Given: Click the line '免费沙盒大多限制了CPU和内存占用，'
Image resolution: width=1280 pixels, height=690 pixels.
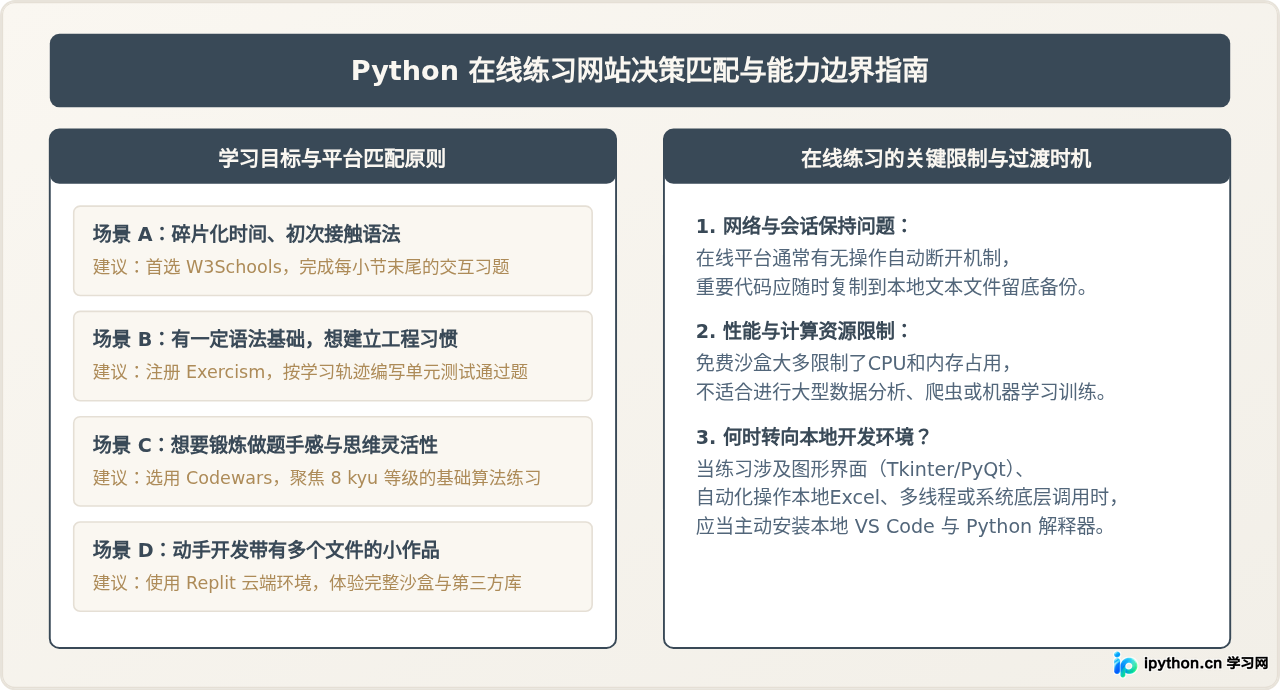Looking at the screenshot, I should [x=855, y=362].
